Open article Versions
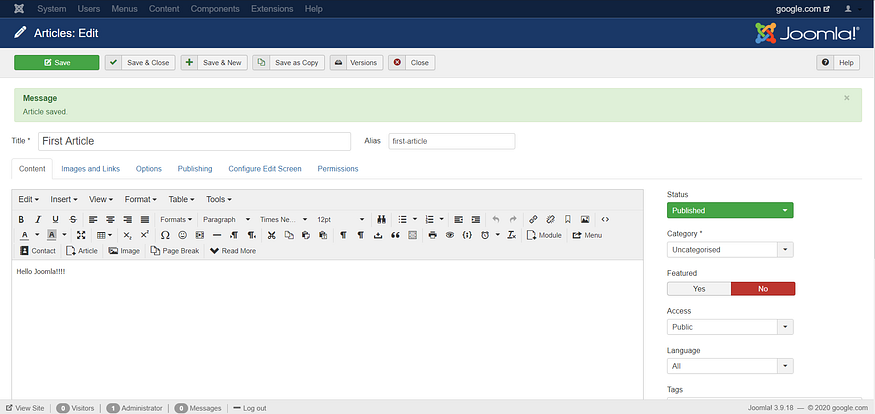 (x=357, y=62)
